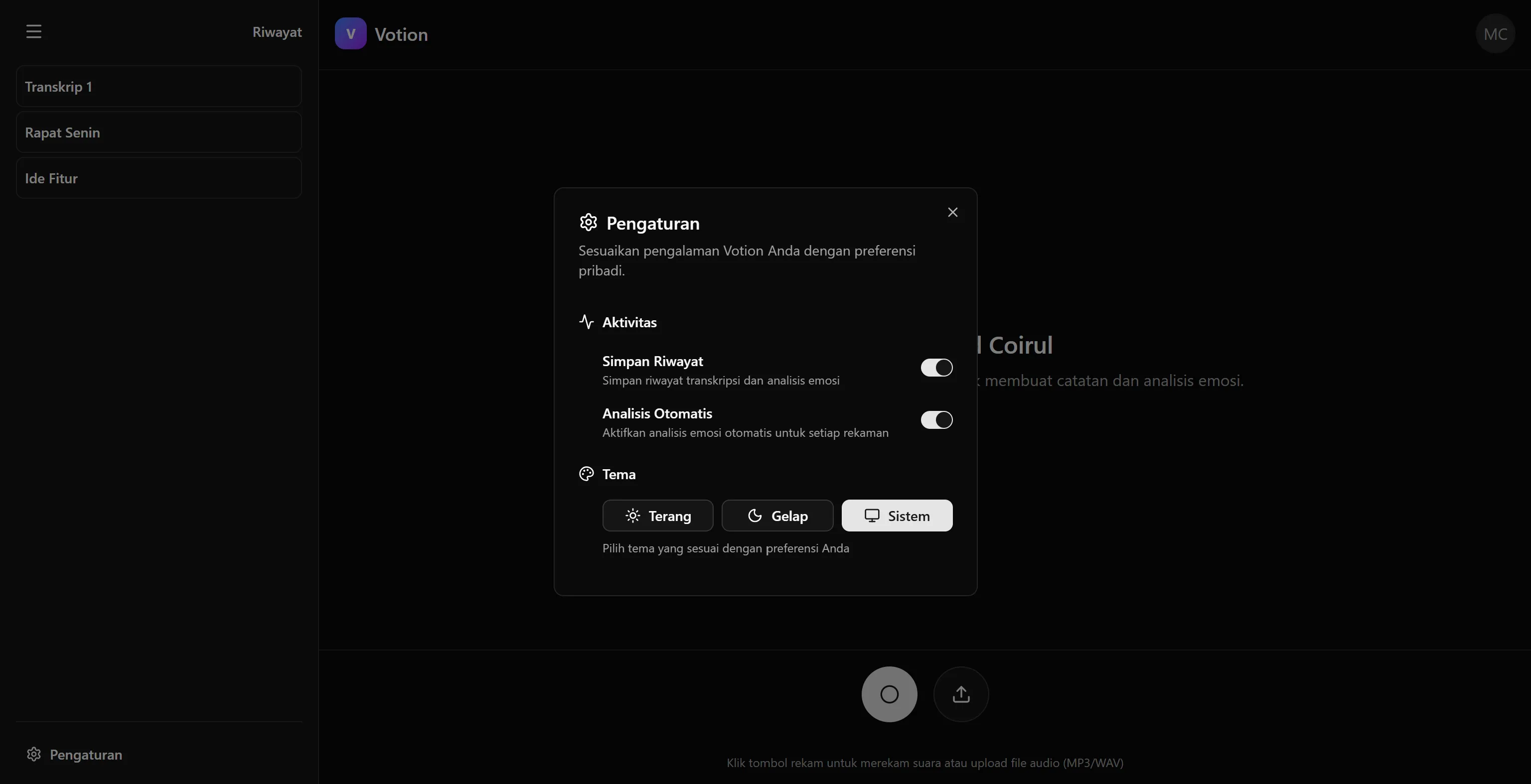Click the Aktivitas waveform icon

point(586,321)
